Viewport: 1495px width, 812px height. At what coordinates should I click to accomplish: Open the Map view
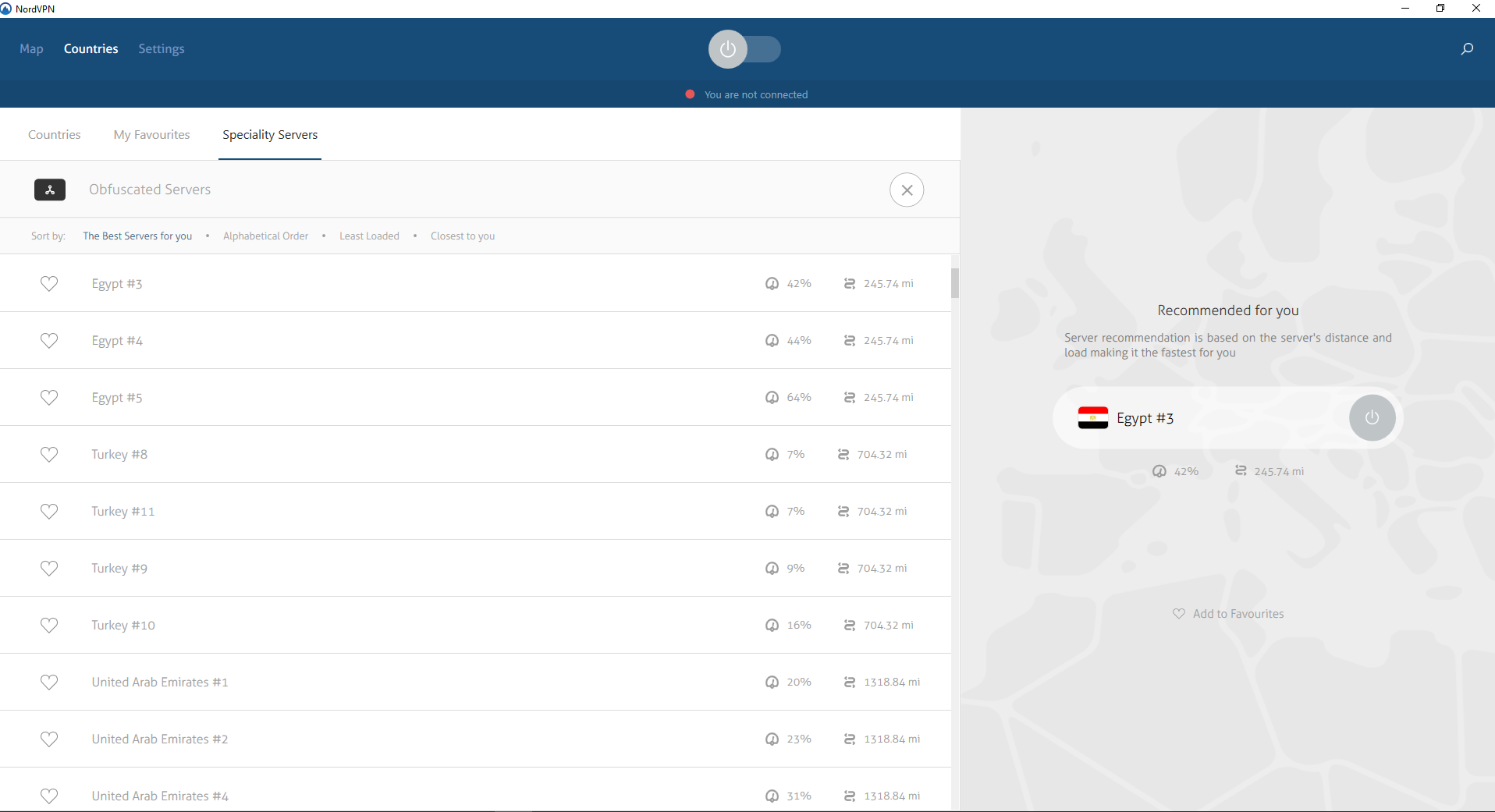[x=31, y=48]
